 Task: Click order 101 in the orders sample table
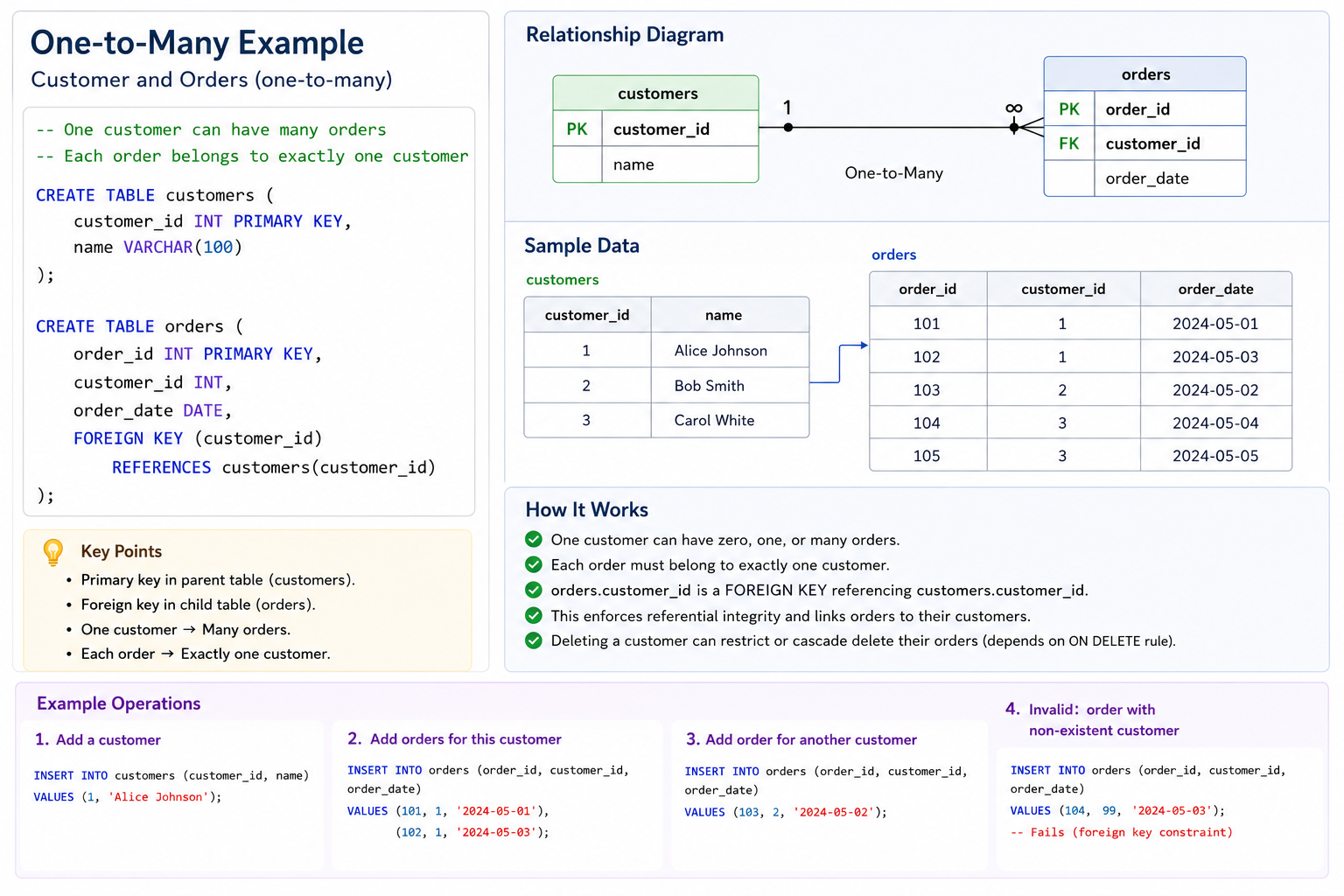927,324
